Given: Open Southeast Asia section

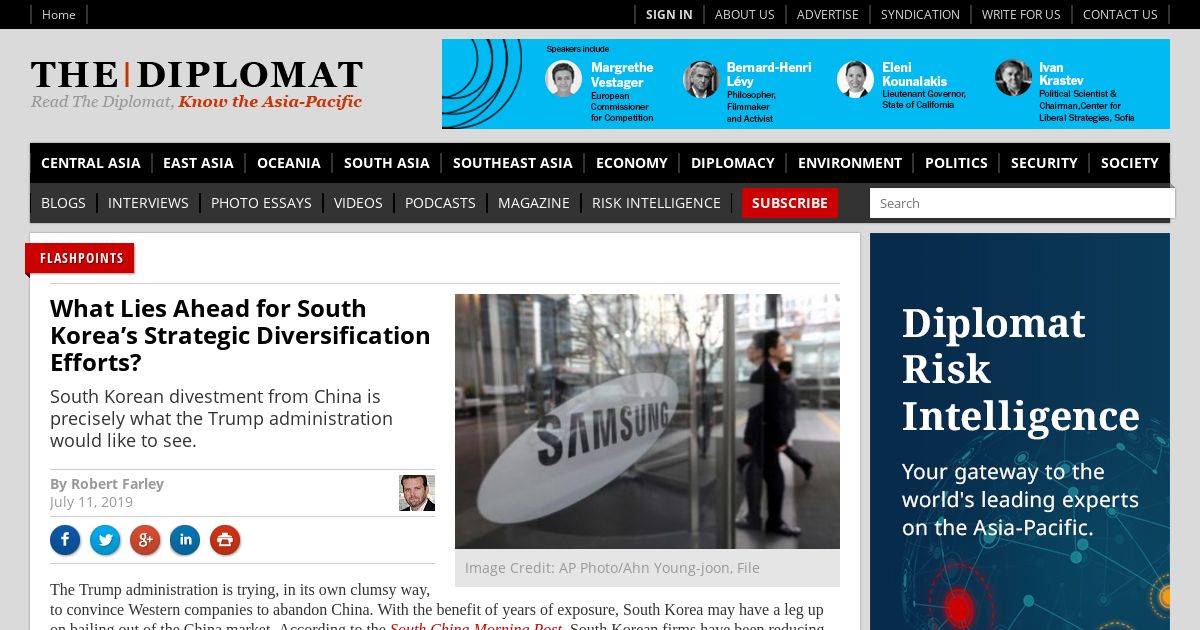Looking at the screenshot, I should [x=513, y=163].
